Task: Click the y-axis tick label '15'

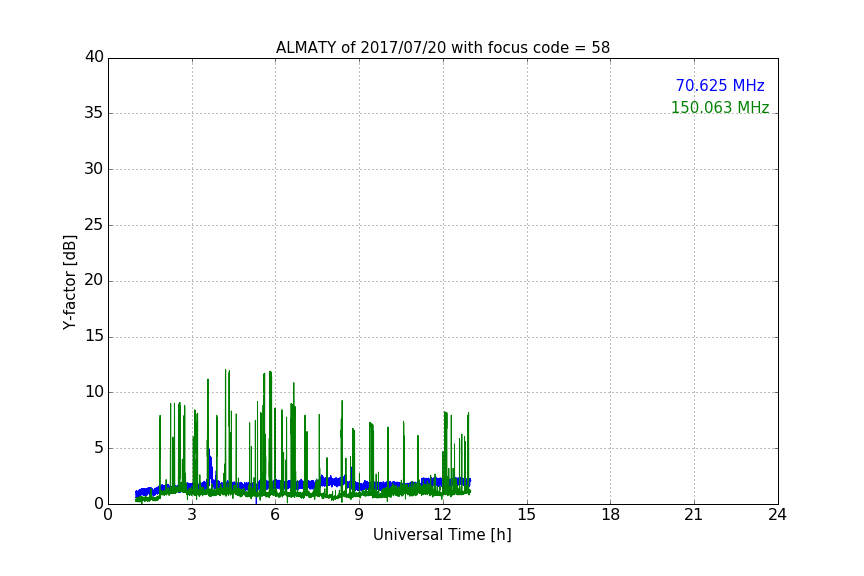Action: click(94, 336)
